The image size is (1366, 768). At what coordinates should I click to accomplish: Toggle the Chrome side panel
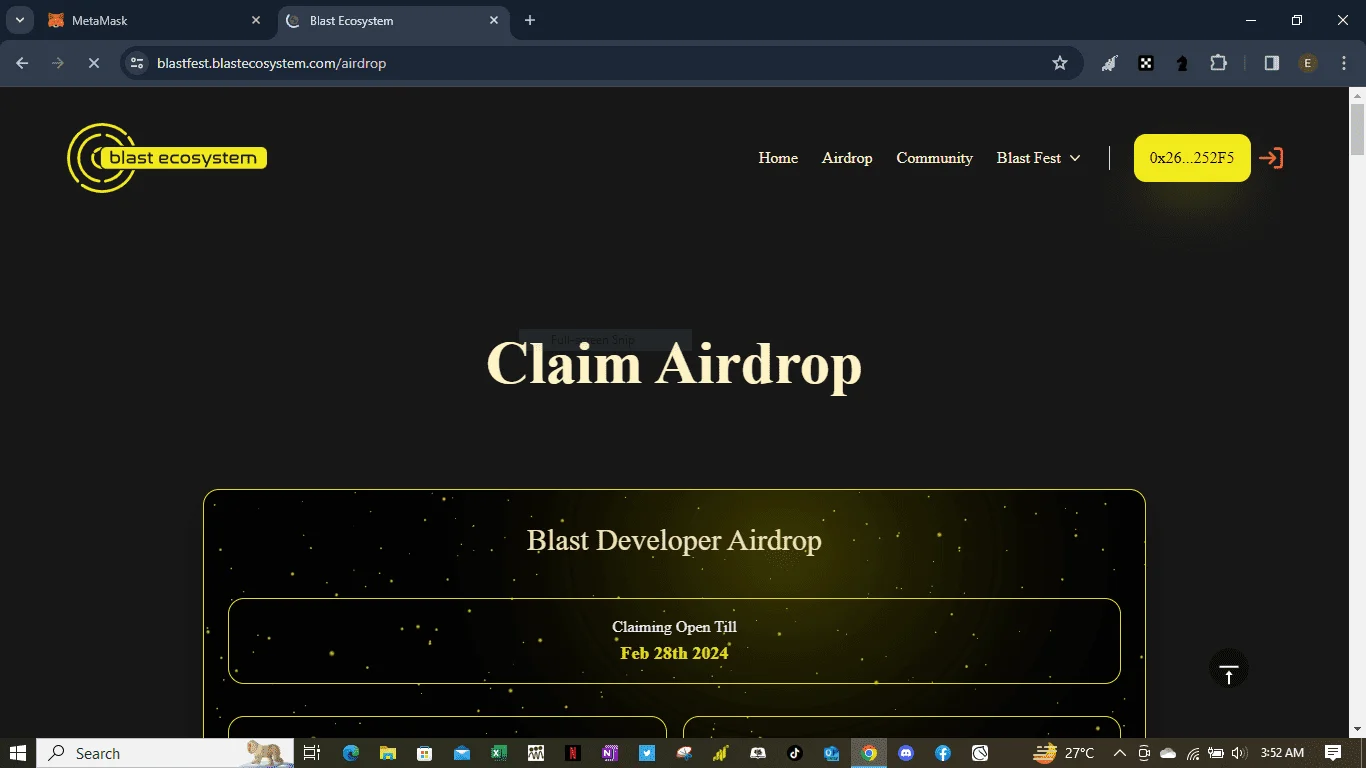1272,63
